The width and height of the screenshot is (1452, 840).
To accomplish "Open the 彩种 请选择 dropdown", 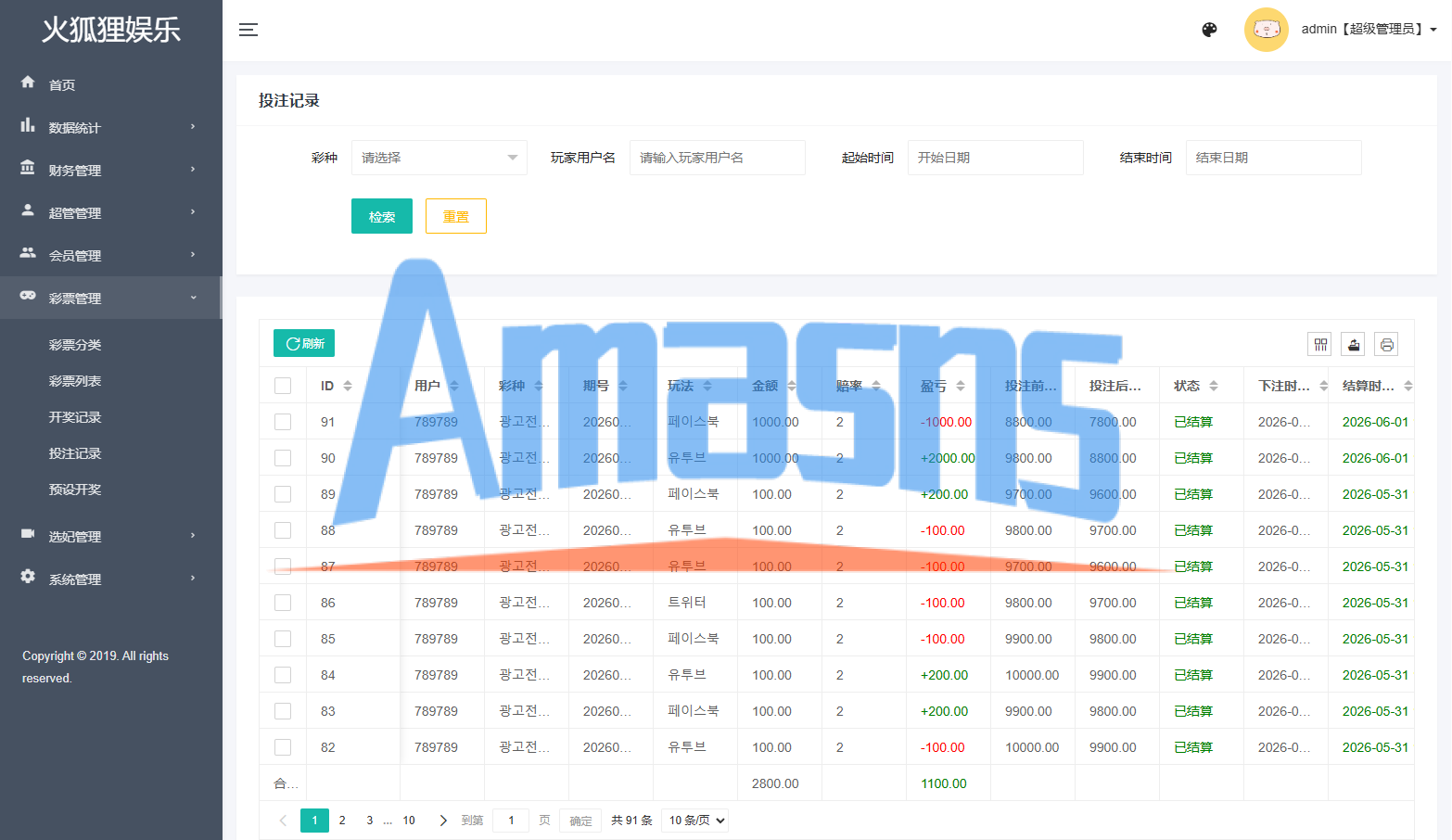I will tap(439, 158).
